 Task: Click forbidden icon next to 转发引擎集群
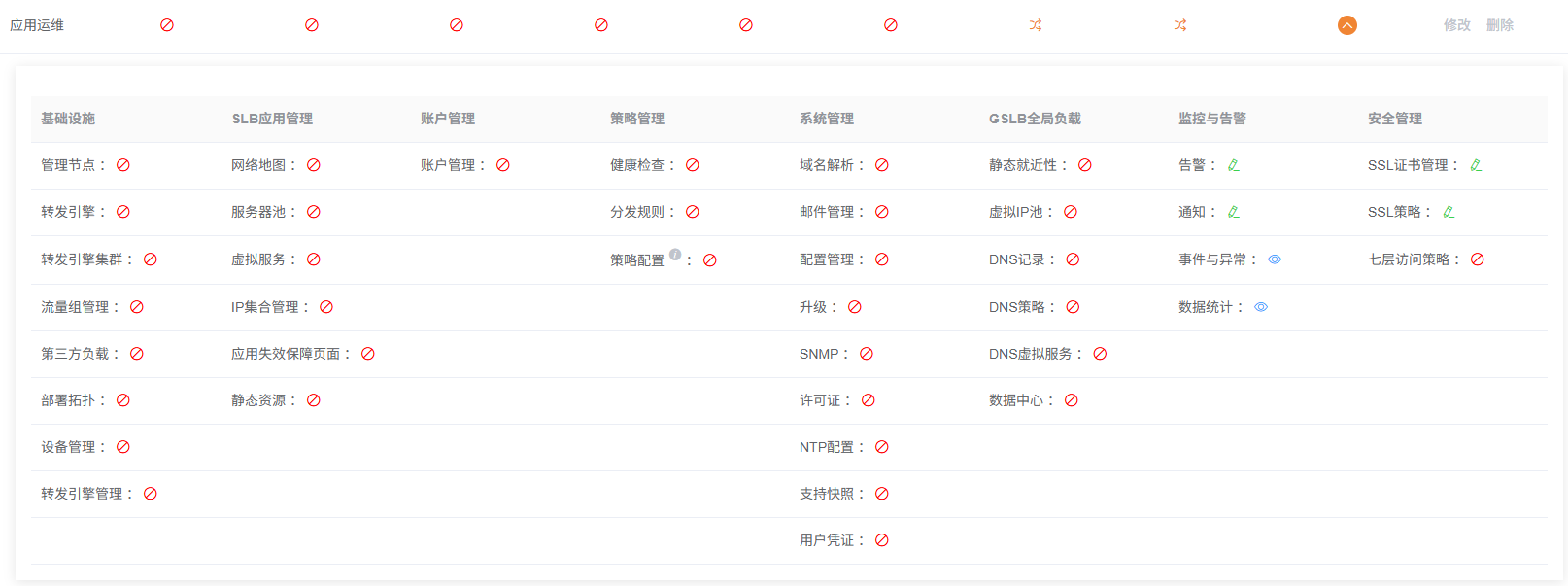pos(151,259)
